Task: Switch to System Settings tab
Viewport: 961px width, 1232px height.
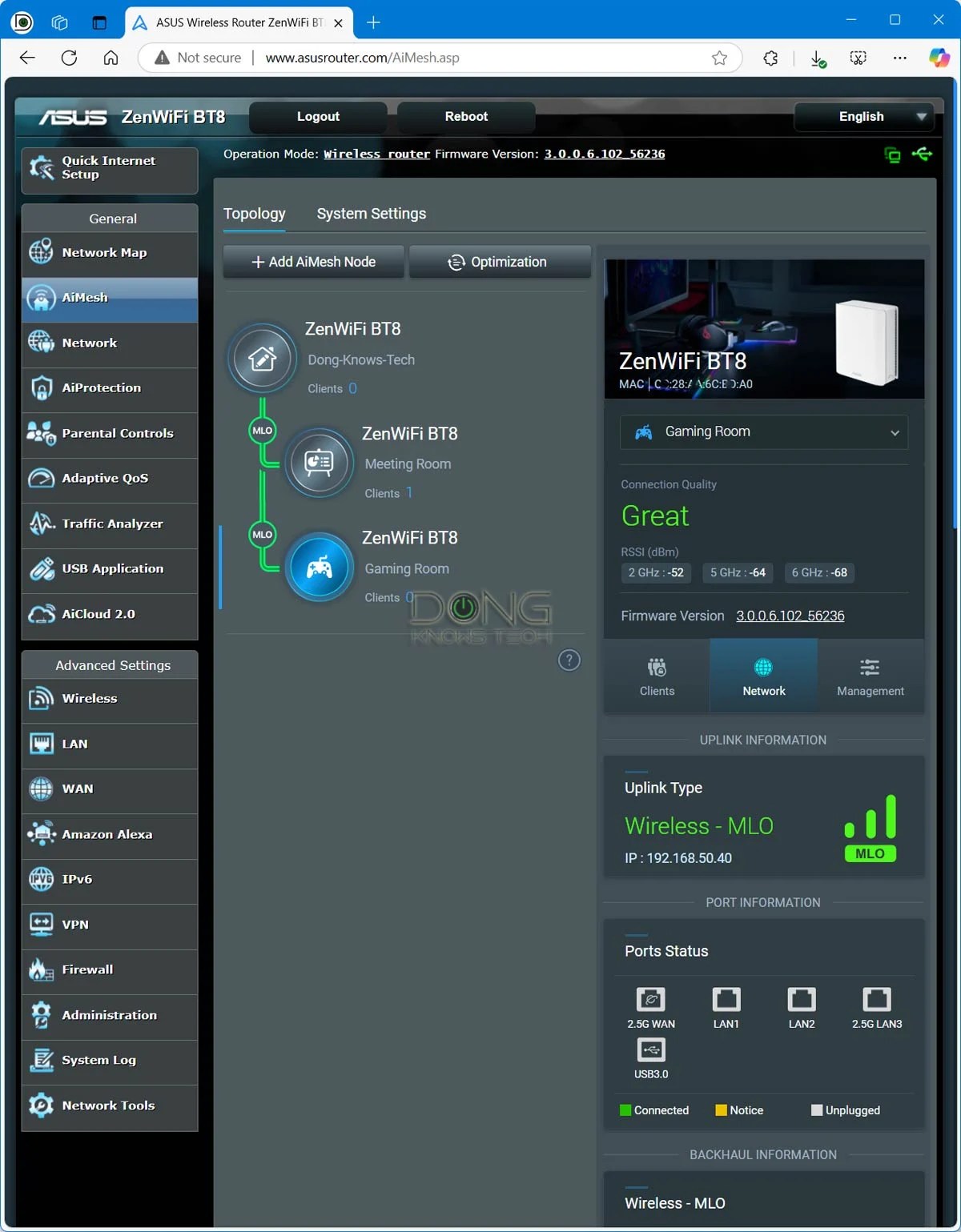Action: [372, 214]
